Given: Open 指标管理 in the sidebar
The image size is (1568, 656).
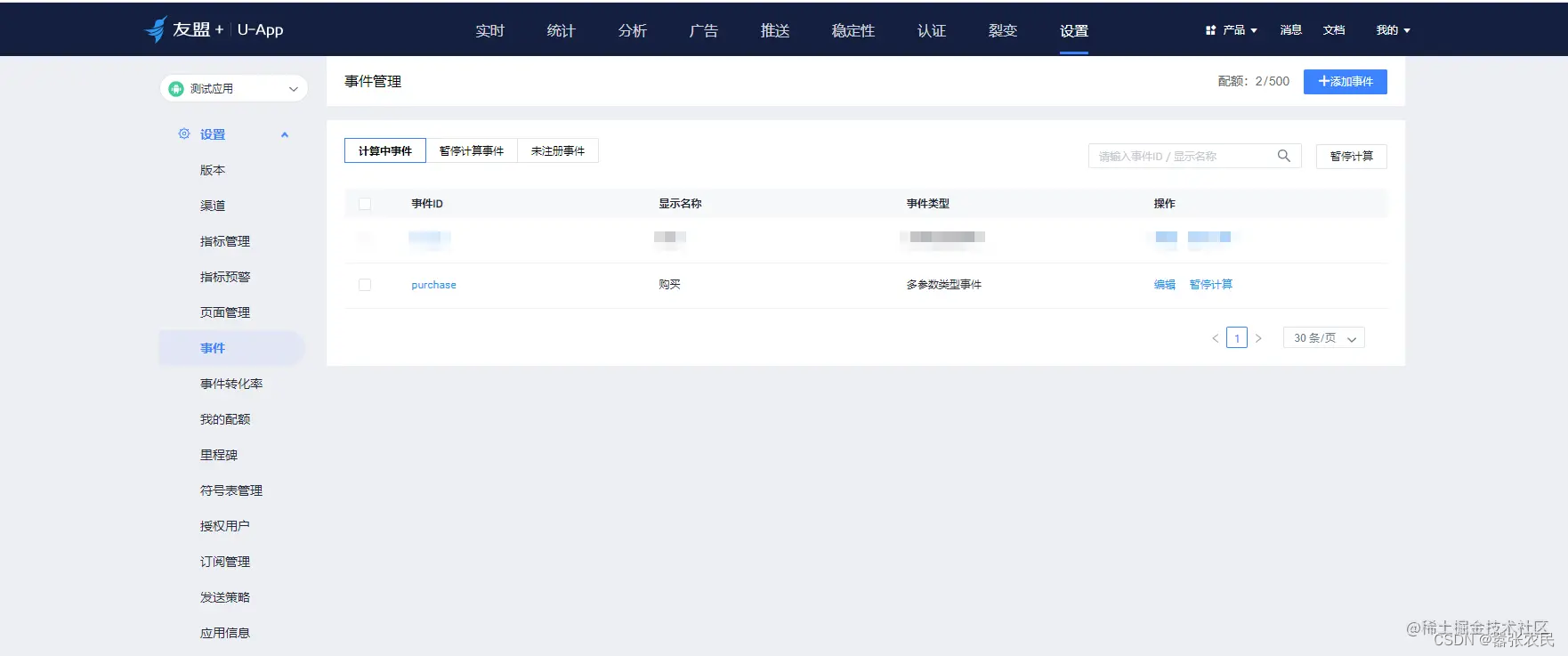Looking at the screenshot, I should [225, 241].
